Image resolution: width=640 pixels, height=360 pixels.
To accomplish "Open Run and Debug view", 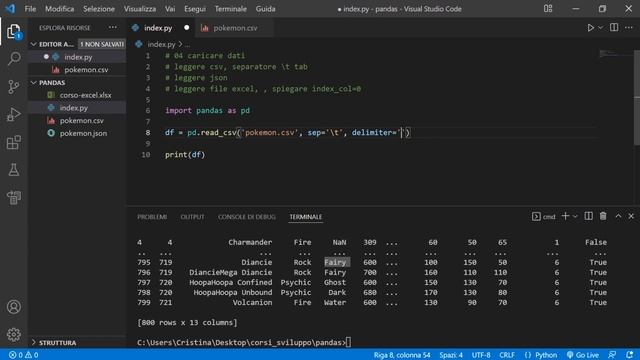I will click(x=13, y=115).
